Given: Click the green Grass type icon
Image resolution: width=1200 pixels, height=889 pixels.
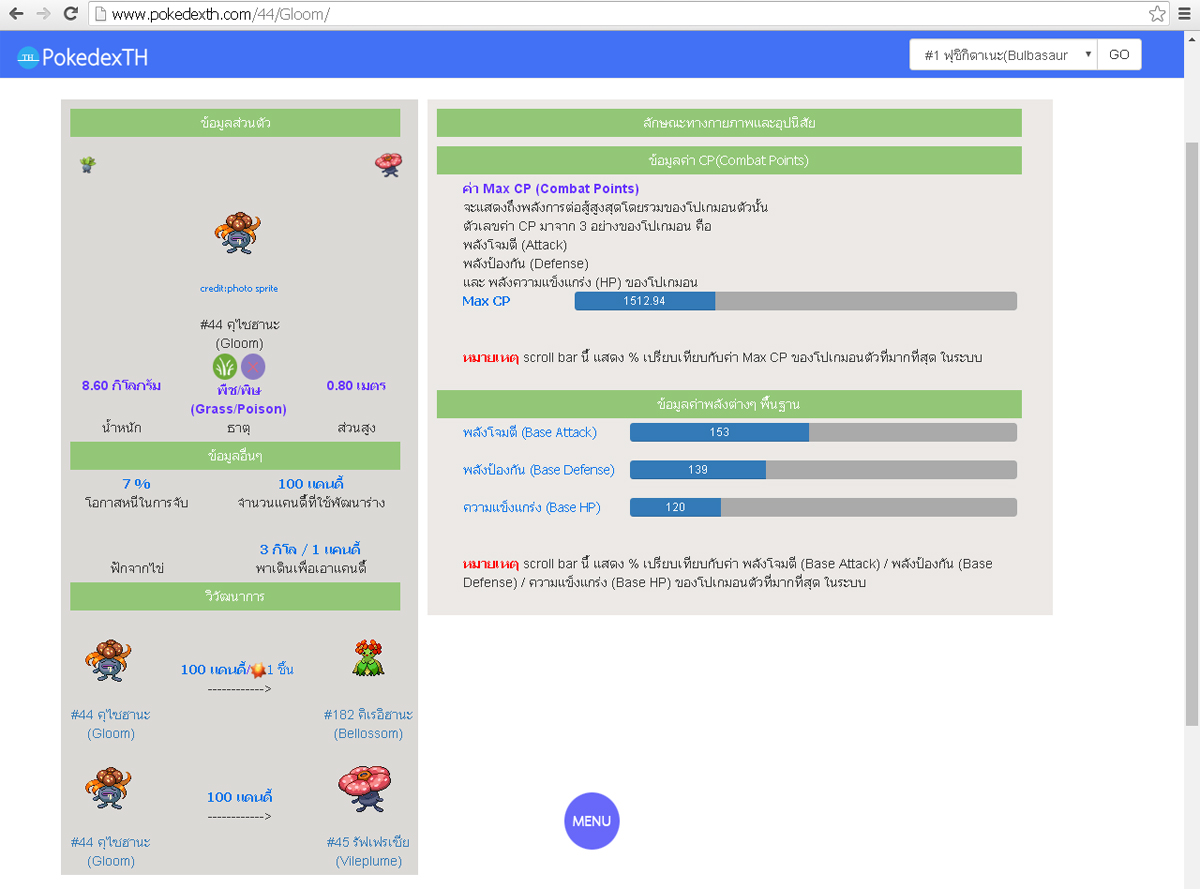Looking at the screenshot, I should 225,366.
